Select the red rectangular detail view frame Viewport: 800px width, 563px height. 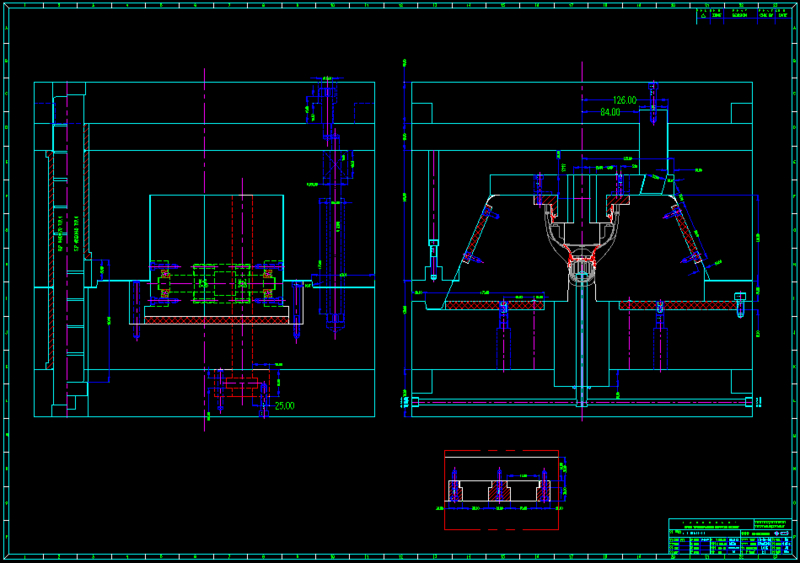(x=502, y=490)
